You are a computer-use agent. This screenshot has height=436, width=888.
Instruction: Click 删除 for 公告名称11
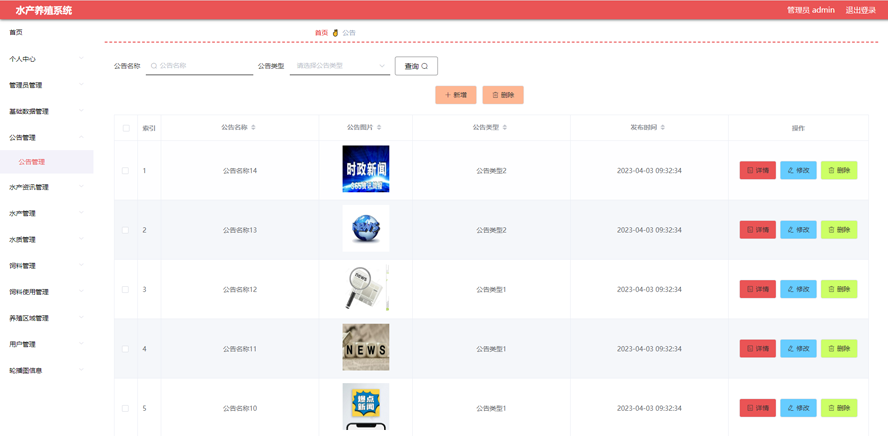click(839, 349)
